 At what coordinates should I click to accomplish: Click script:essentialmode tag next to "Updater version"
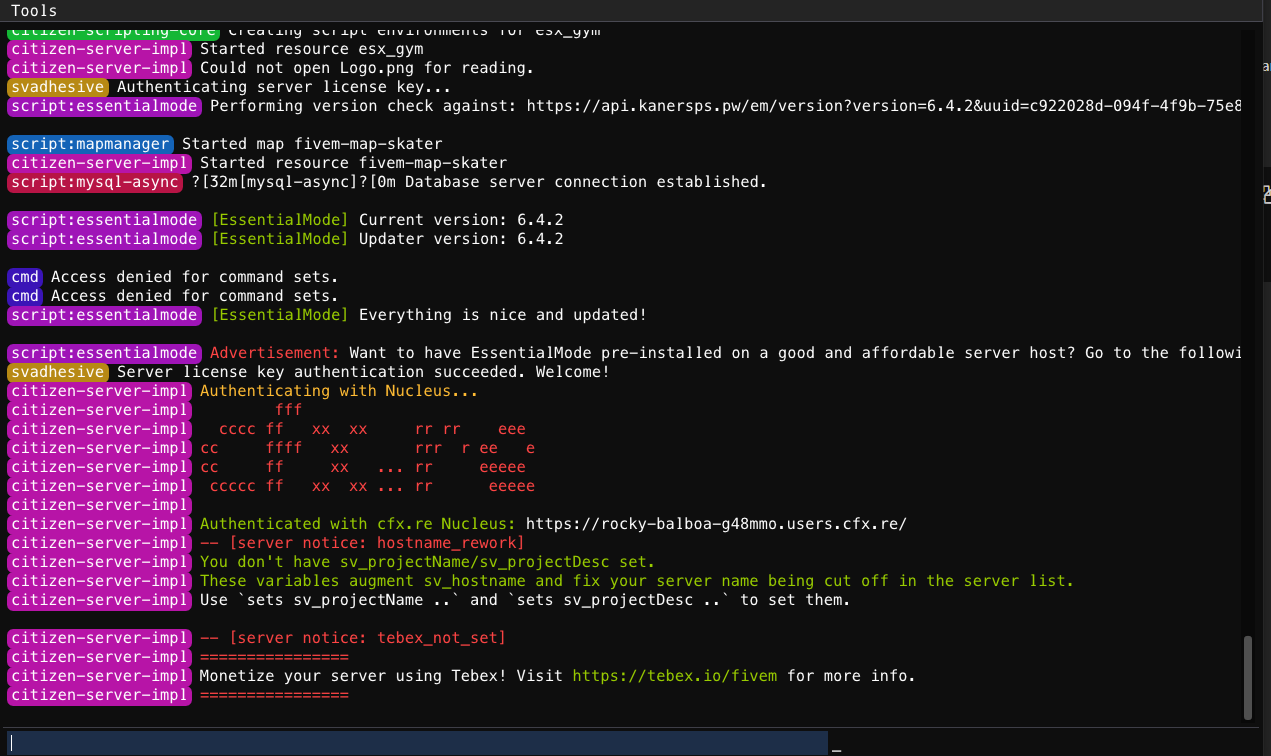[104, 239]
